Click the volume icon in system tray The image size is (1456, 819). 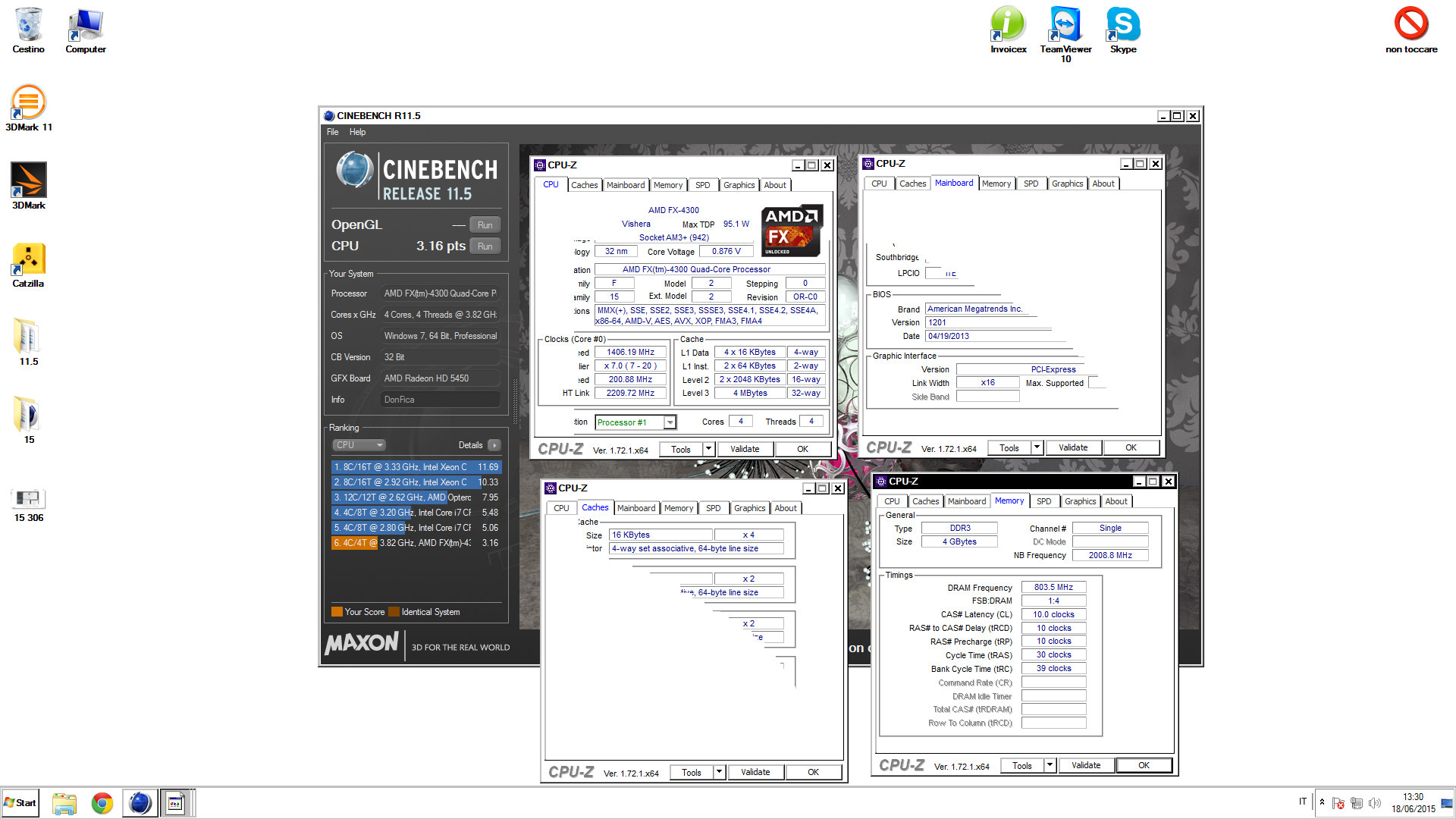tap(1375, 803)
